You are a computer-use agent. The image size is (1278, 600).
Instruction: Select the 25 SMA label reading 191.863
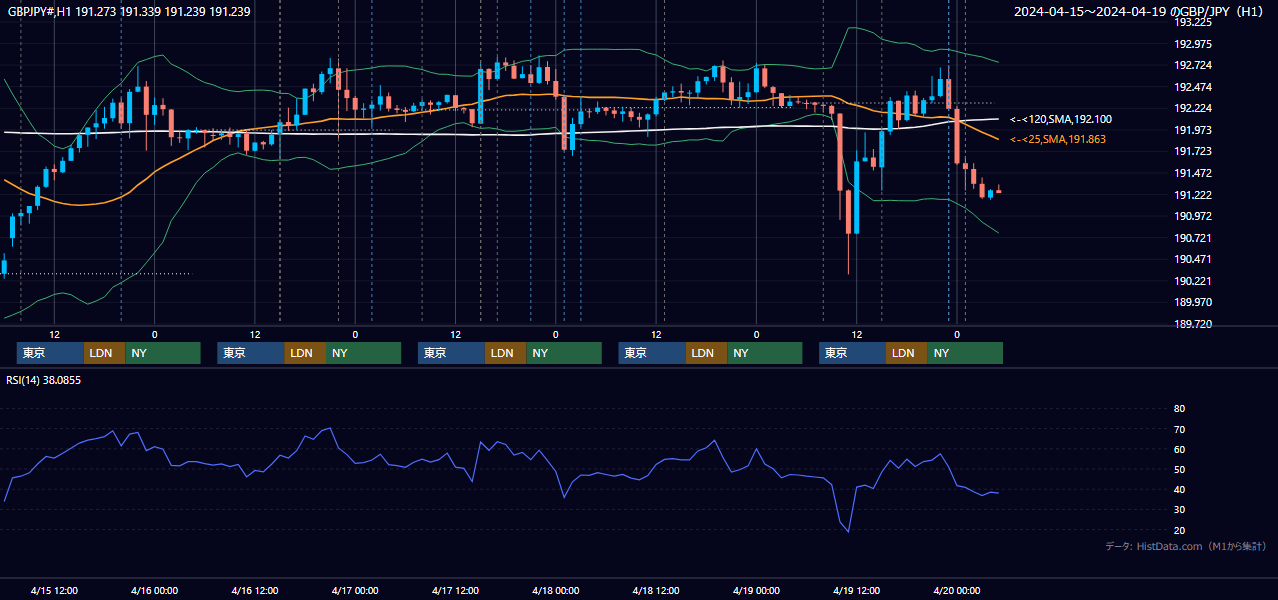click(1058, 139)
